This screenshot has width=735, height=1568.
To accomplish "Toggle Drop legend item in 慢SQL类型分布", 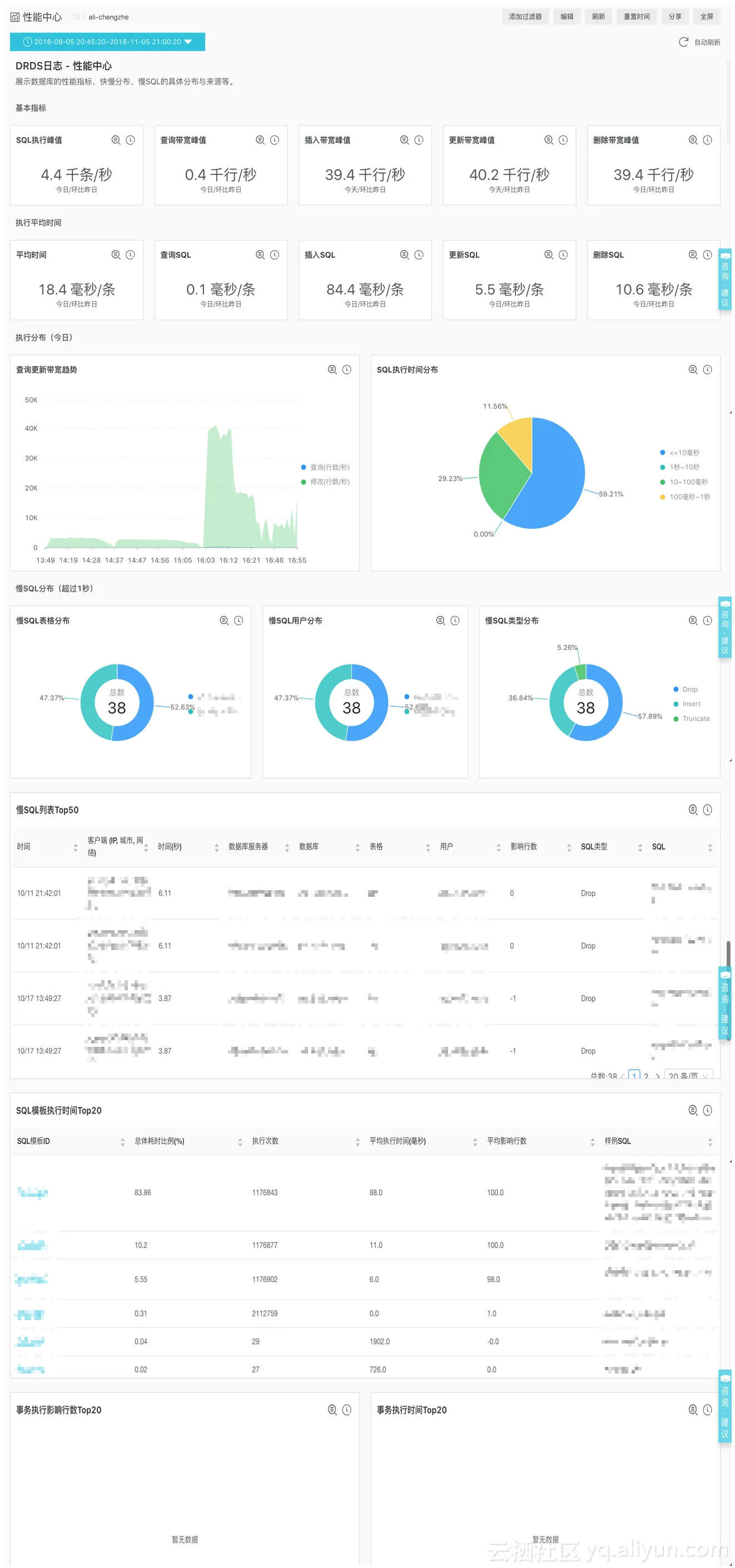I will point(686,690).
